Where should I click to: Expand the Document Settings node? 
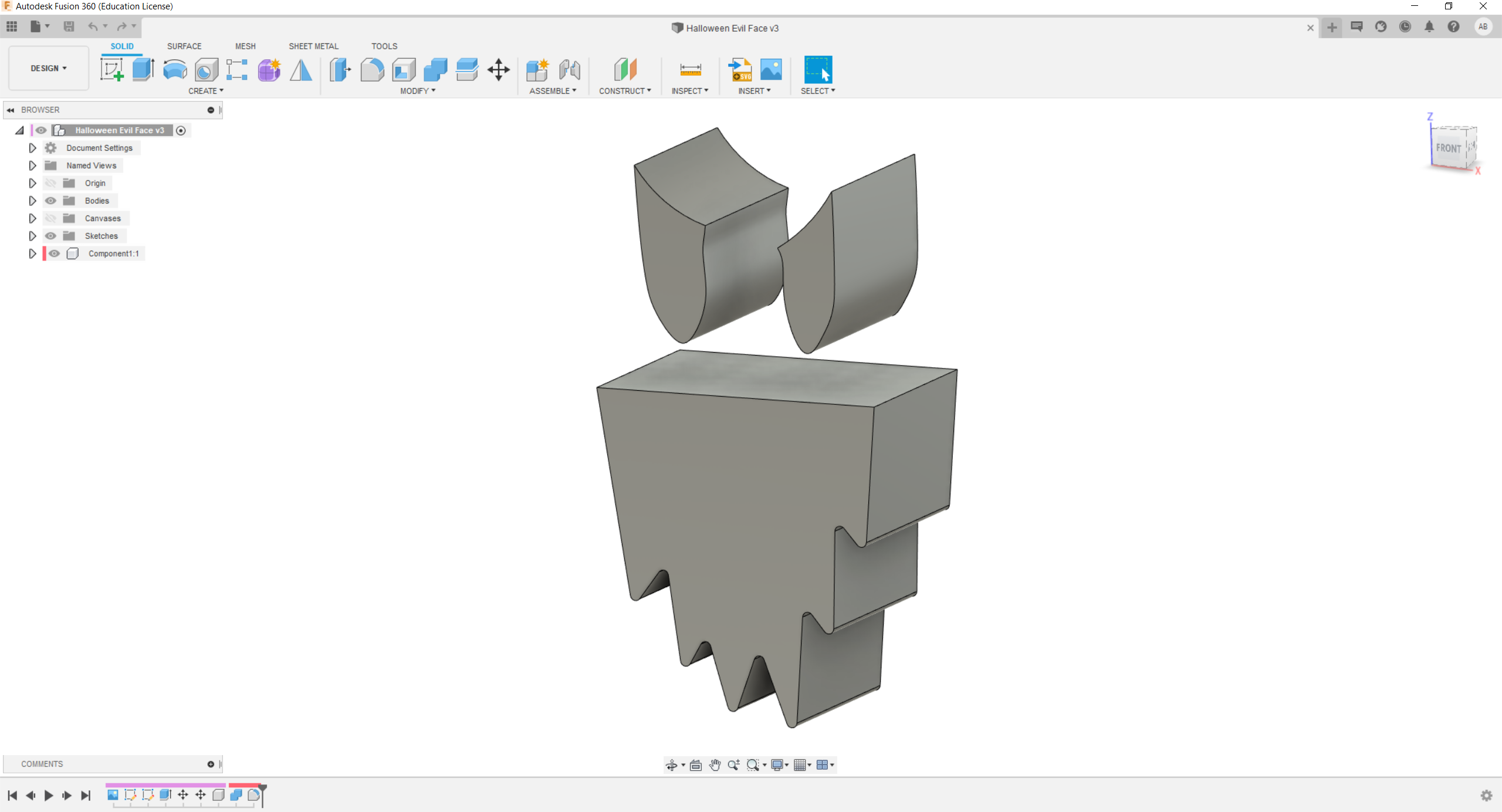click(32, 148)
